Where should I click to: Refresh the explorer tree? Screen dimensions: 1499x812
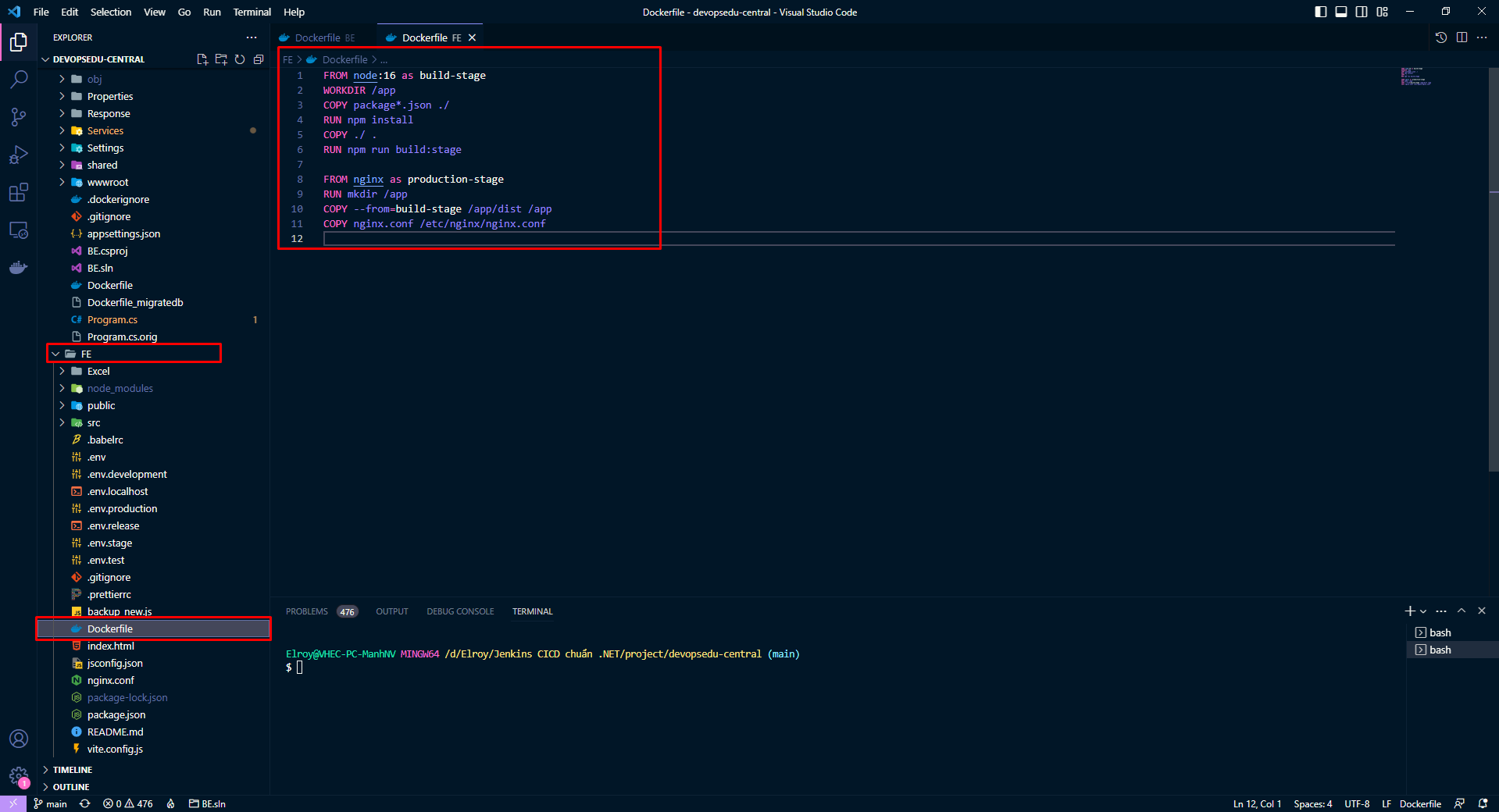coord(240,59)
